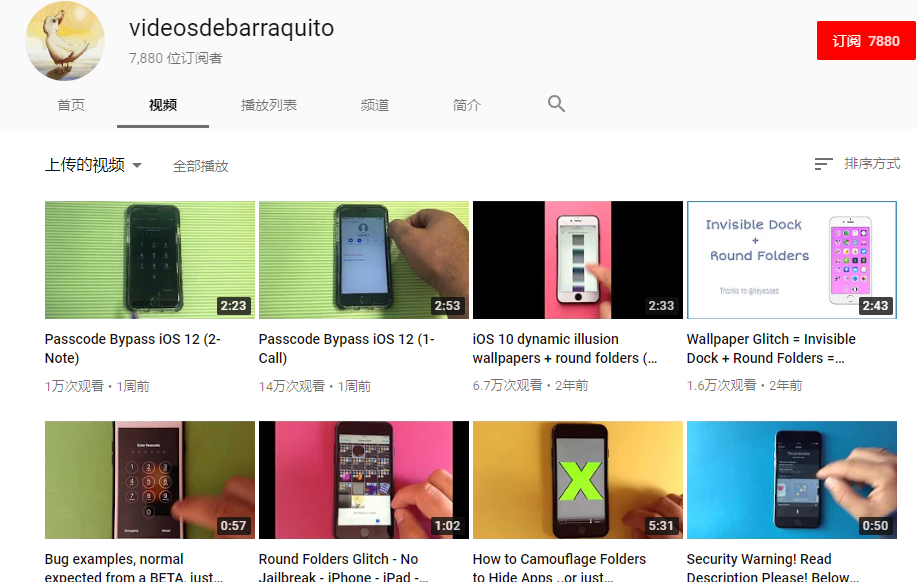The height and width of the screenshot is (582, 918).
Task: Click the red 订阅 7880 subscribe button
Action: (x=866, y=40)
